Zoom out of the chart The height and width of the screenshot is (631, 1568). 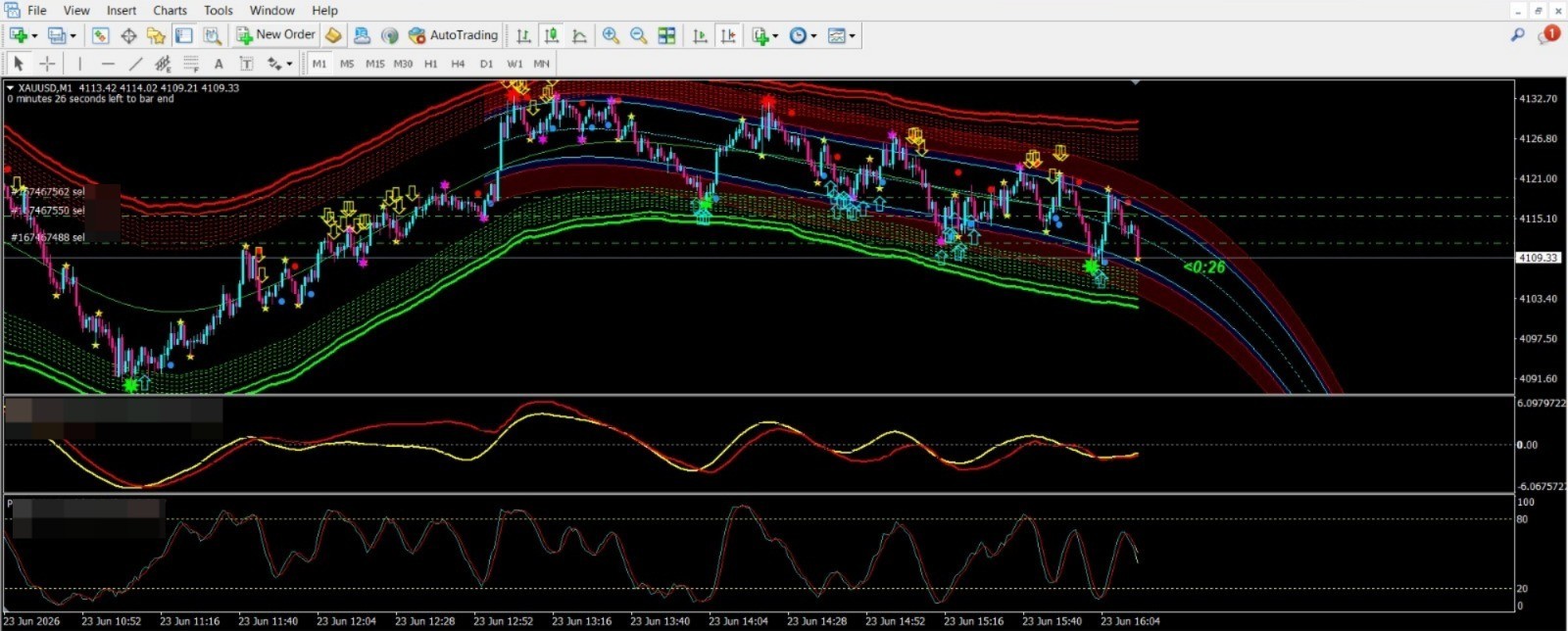click(638, 35)
